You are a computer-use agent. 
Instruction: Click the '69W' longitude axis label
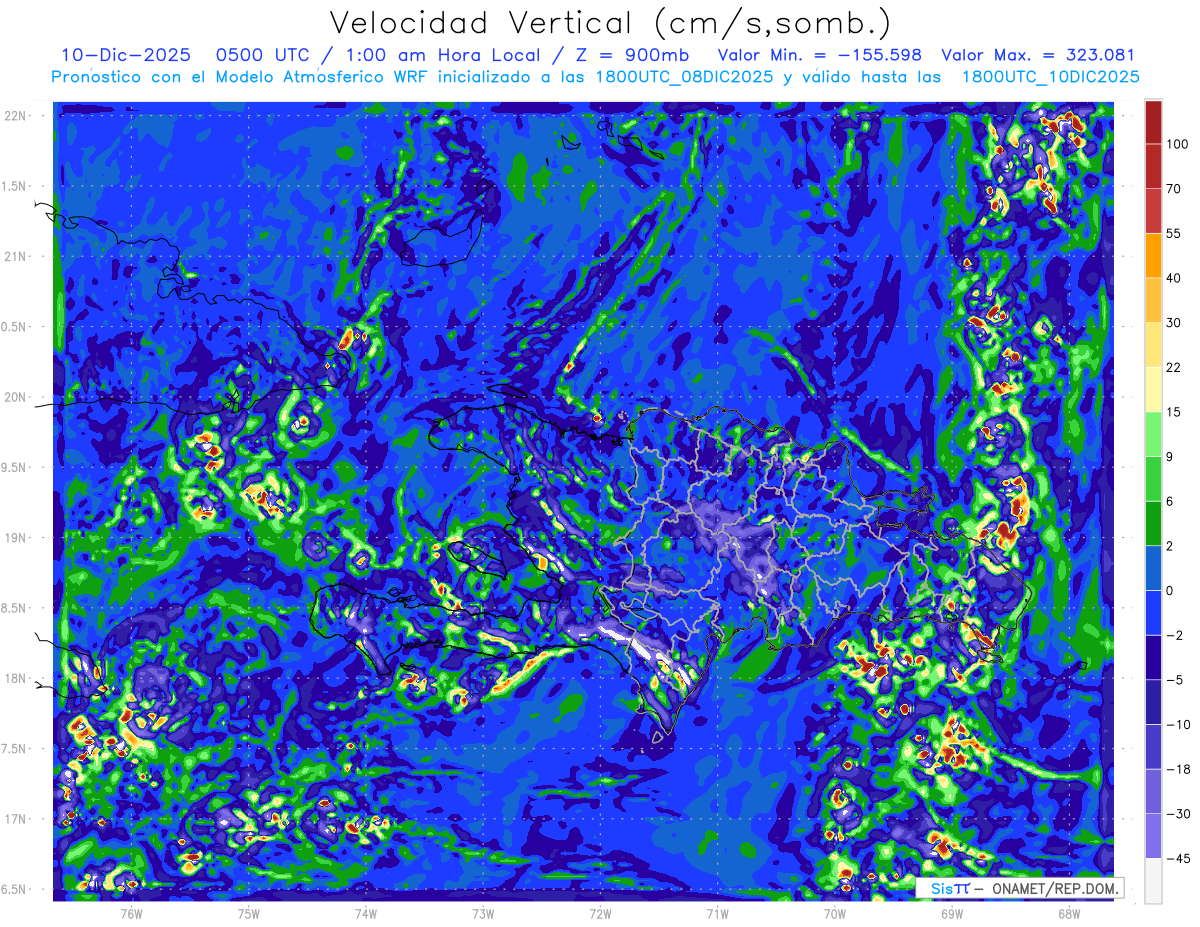pos(952,913)
